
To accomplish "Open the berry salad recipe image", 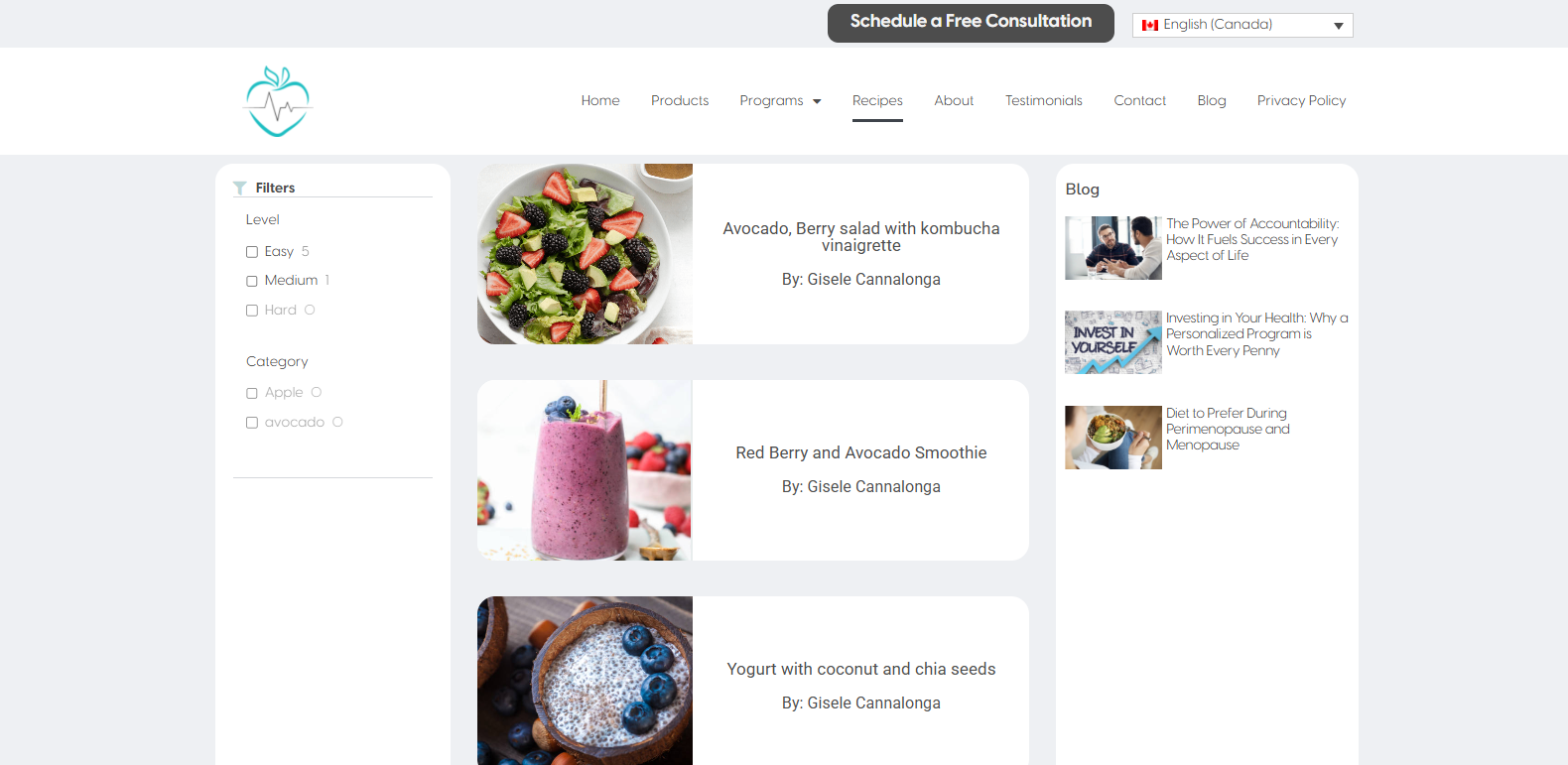I will coord(585,254).
